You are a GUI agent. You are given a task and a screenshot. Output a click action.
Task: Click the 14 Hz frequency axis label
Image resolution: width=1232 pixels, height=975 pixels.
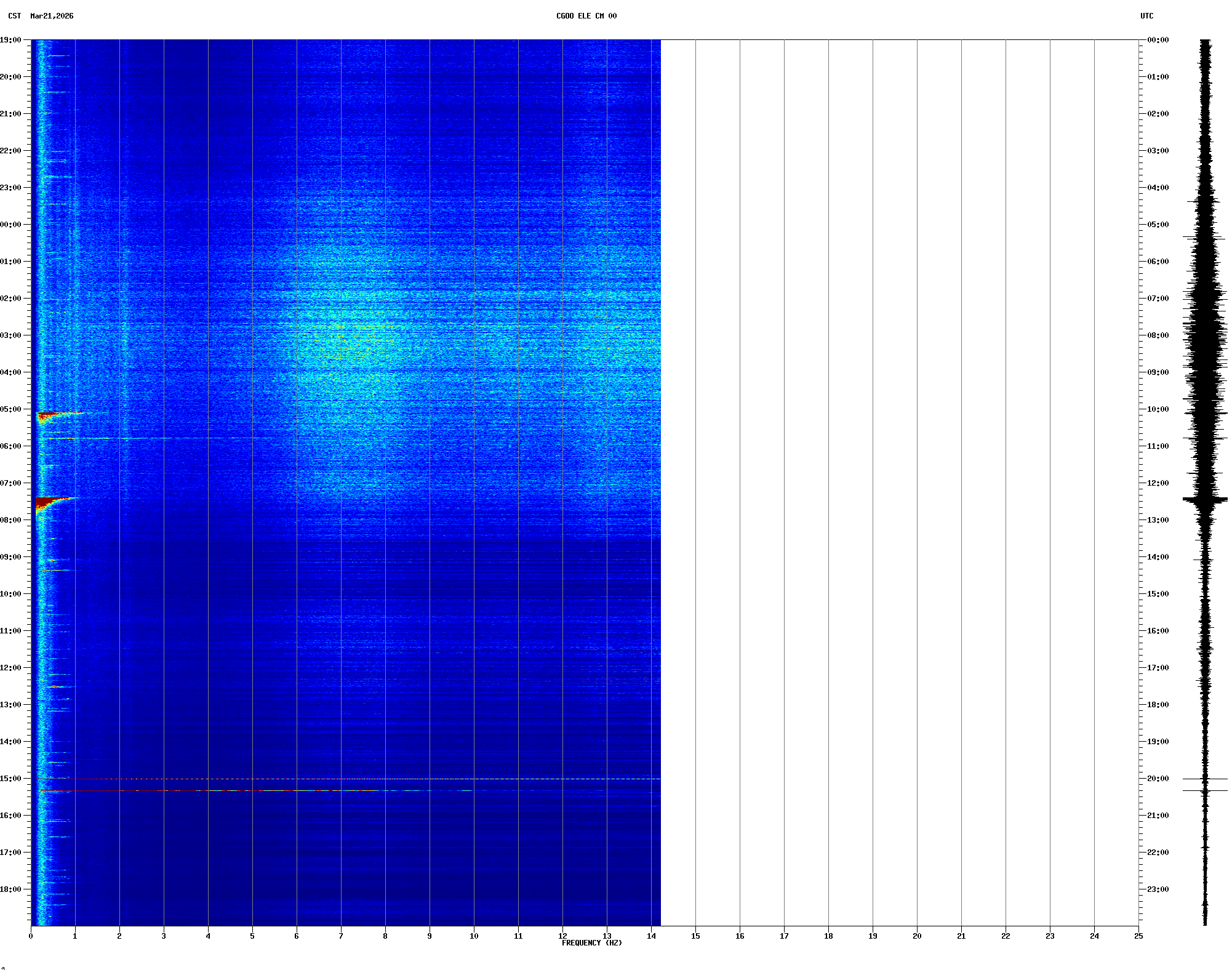coord(651,936)
